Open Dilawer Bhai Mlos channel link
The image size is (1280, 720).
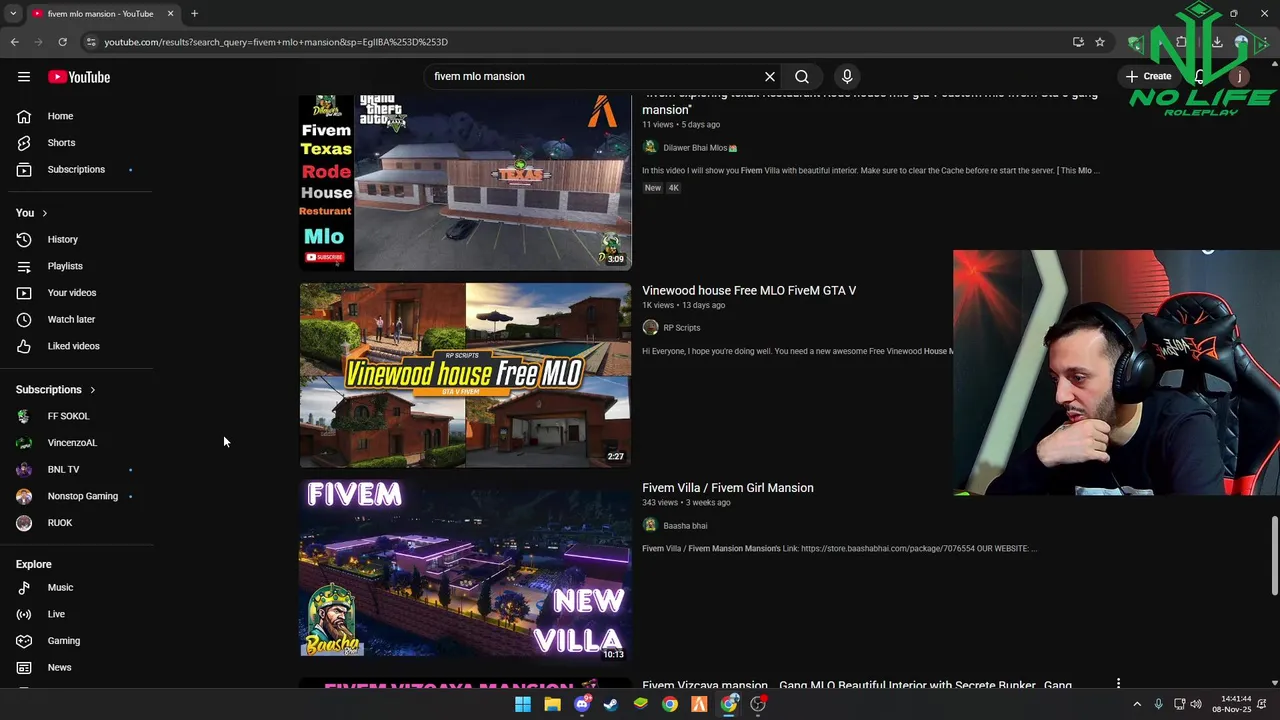point(700,148)
